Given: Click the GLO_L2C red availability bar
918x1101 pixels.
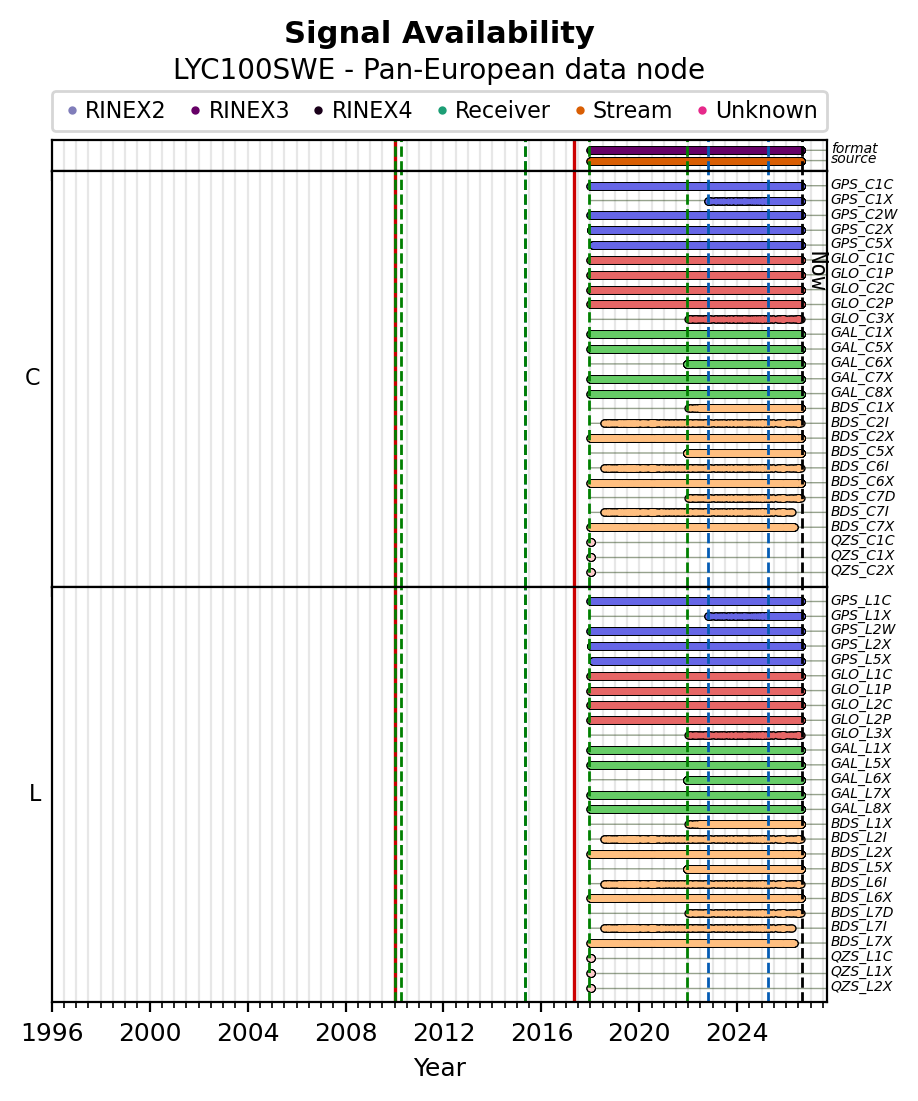Looking at the screenshot, I should [696, 706].
